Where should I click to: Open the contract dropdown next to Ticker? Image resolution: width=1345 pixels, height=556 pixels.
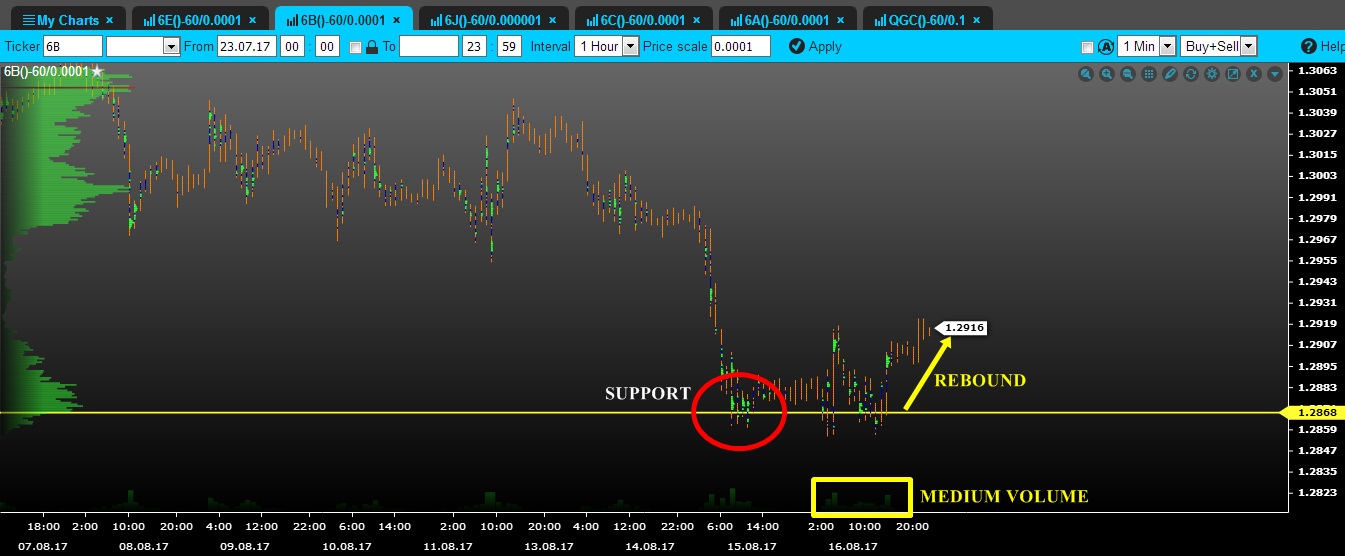(143, 46)
